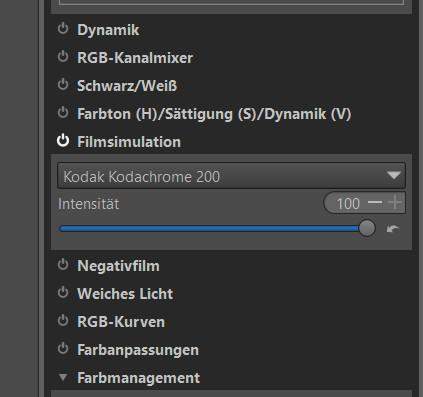Turn on RGB-Kanalmixer power icon

(x=63, y=57)
